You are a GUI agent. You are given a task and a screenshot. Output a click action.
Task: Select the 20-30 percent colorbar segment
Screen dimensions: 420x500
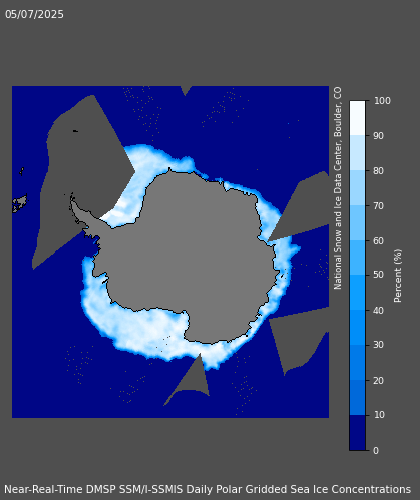(357, 363)
